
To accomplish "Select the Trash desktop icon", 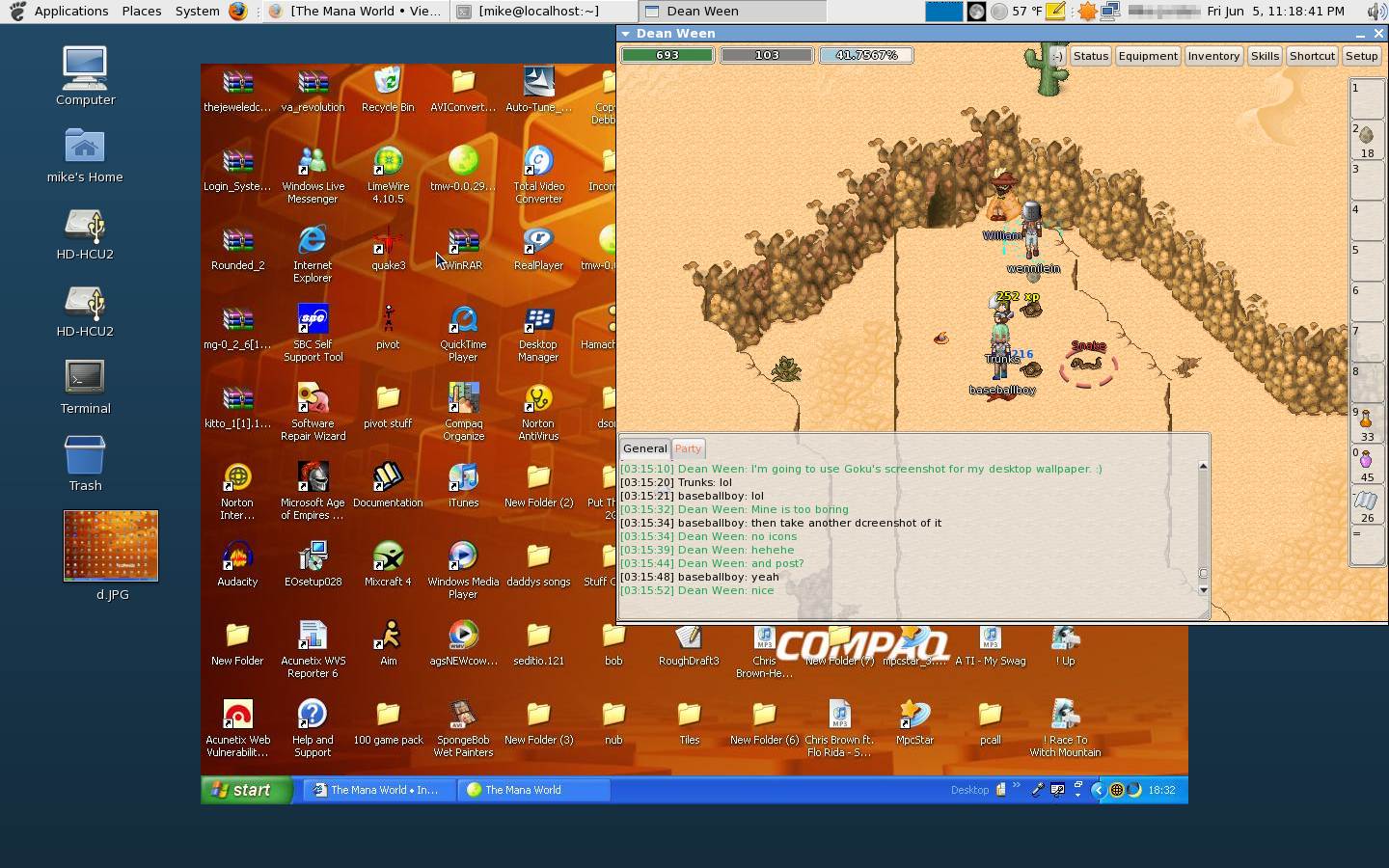I will pyautogui.click(x=85, y=464).
